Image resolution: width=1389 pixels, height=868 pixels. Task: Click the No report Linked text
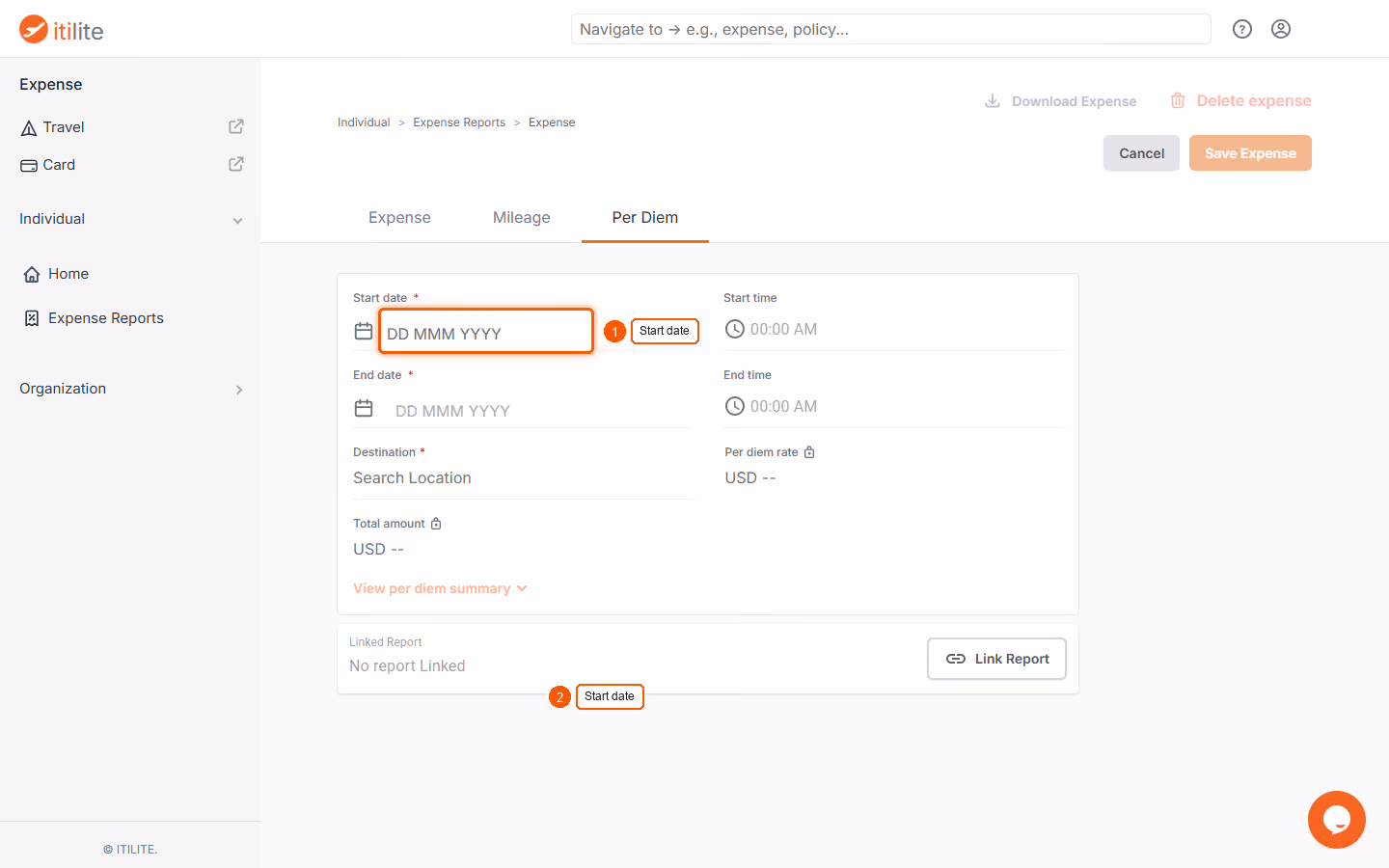pos(407,666)
